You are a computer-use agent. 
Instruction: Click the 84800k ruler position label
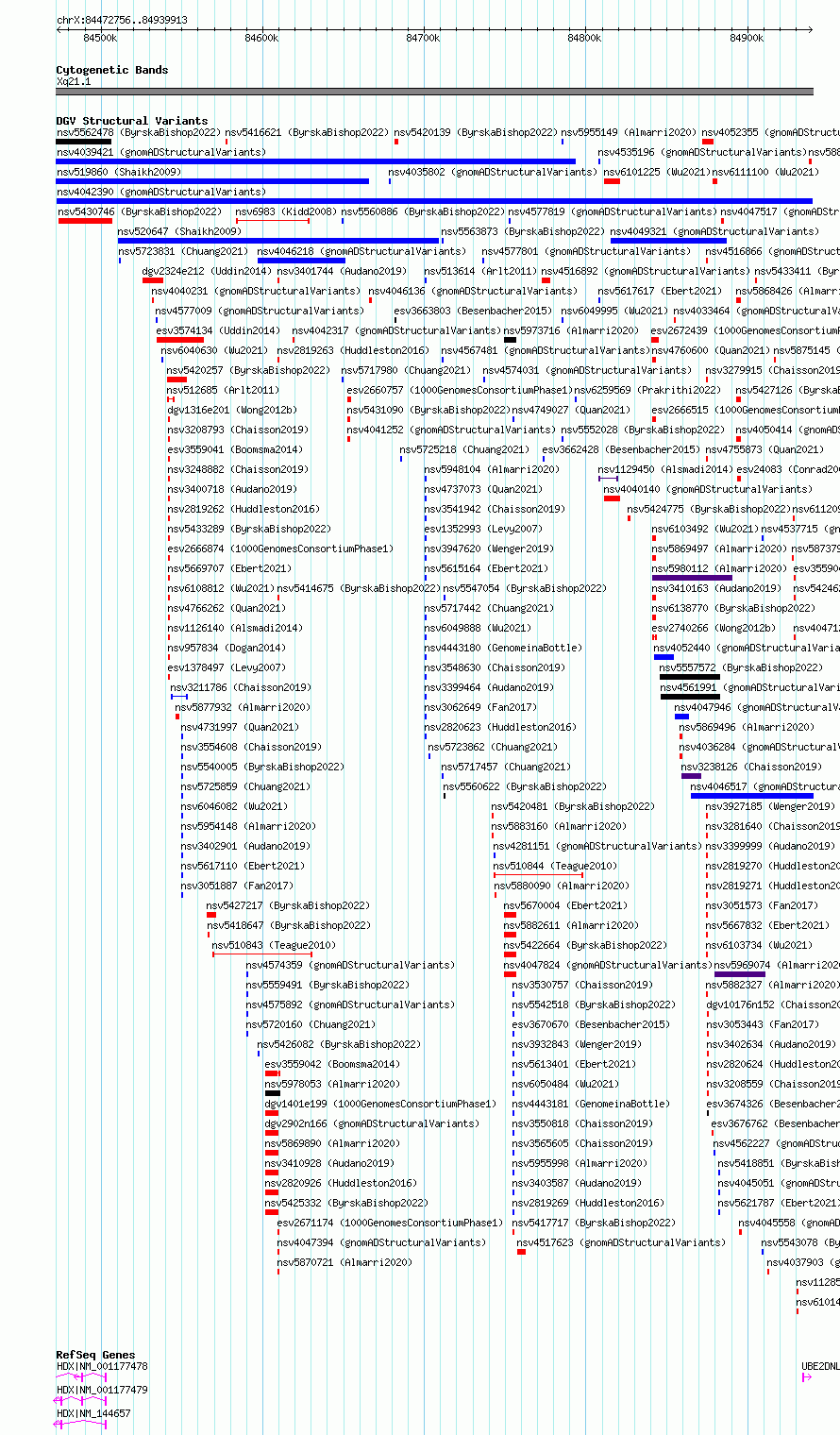coord(584,38)
